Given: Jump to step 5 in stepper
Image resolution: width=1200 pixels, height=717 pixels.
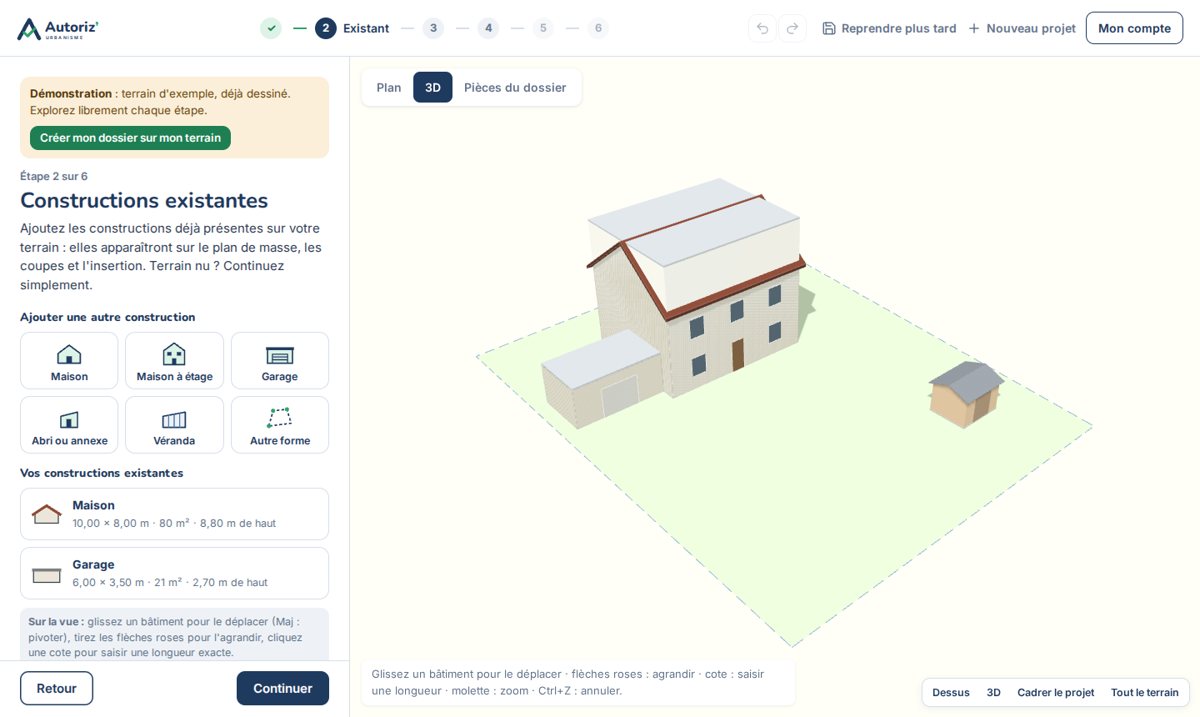Looking at the screenshot, I should point(543,28).
